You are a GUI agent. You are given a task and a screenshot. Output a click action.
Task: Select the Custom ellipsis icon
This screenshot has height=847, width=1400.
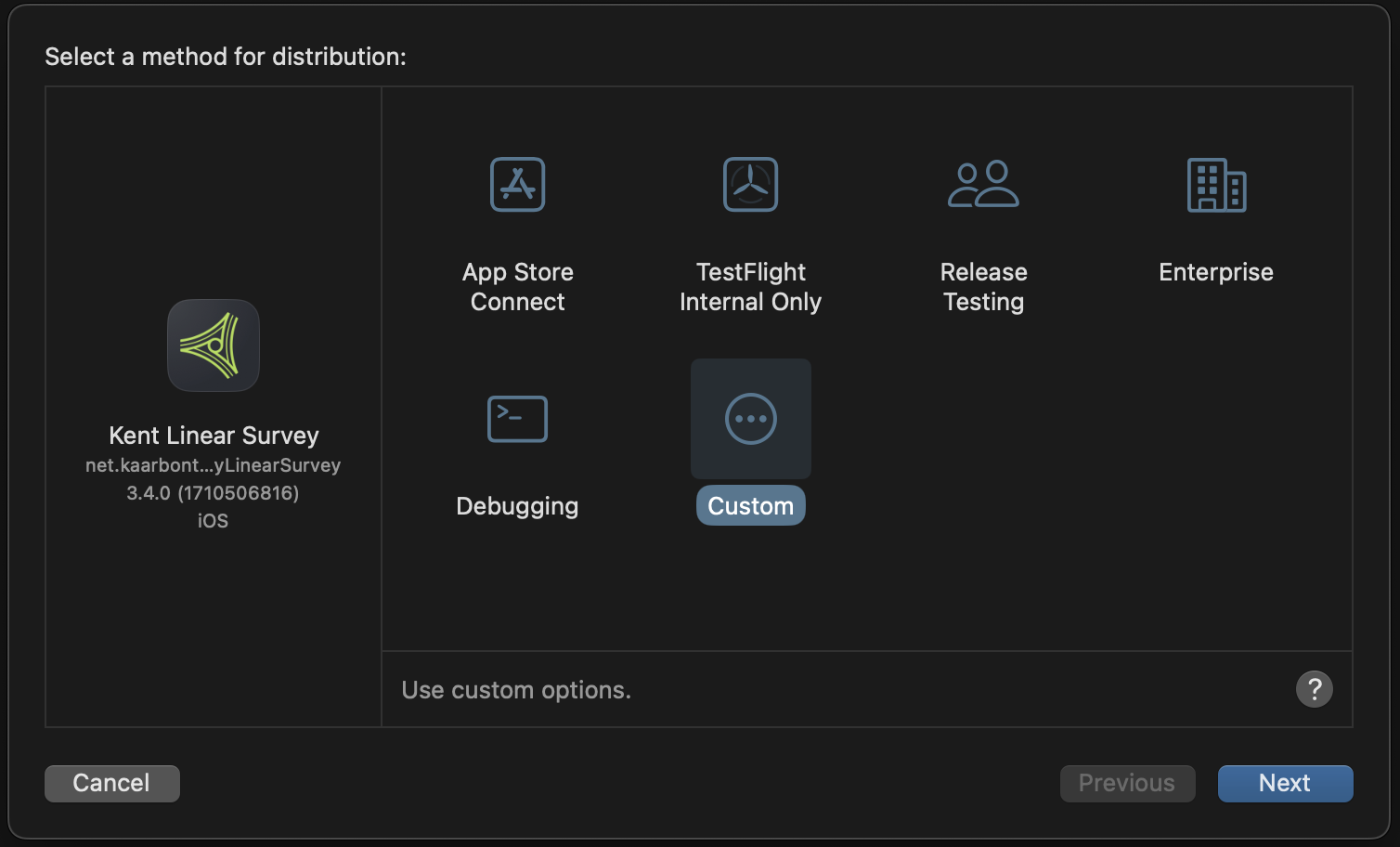coord(750,419)
